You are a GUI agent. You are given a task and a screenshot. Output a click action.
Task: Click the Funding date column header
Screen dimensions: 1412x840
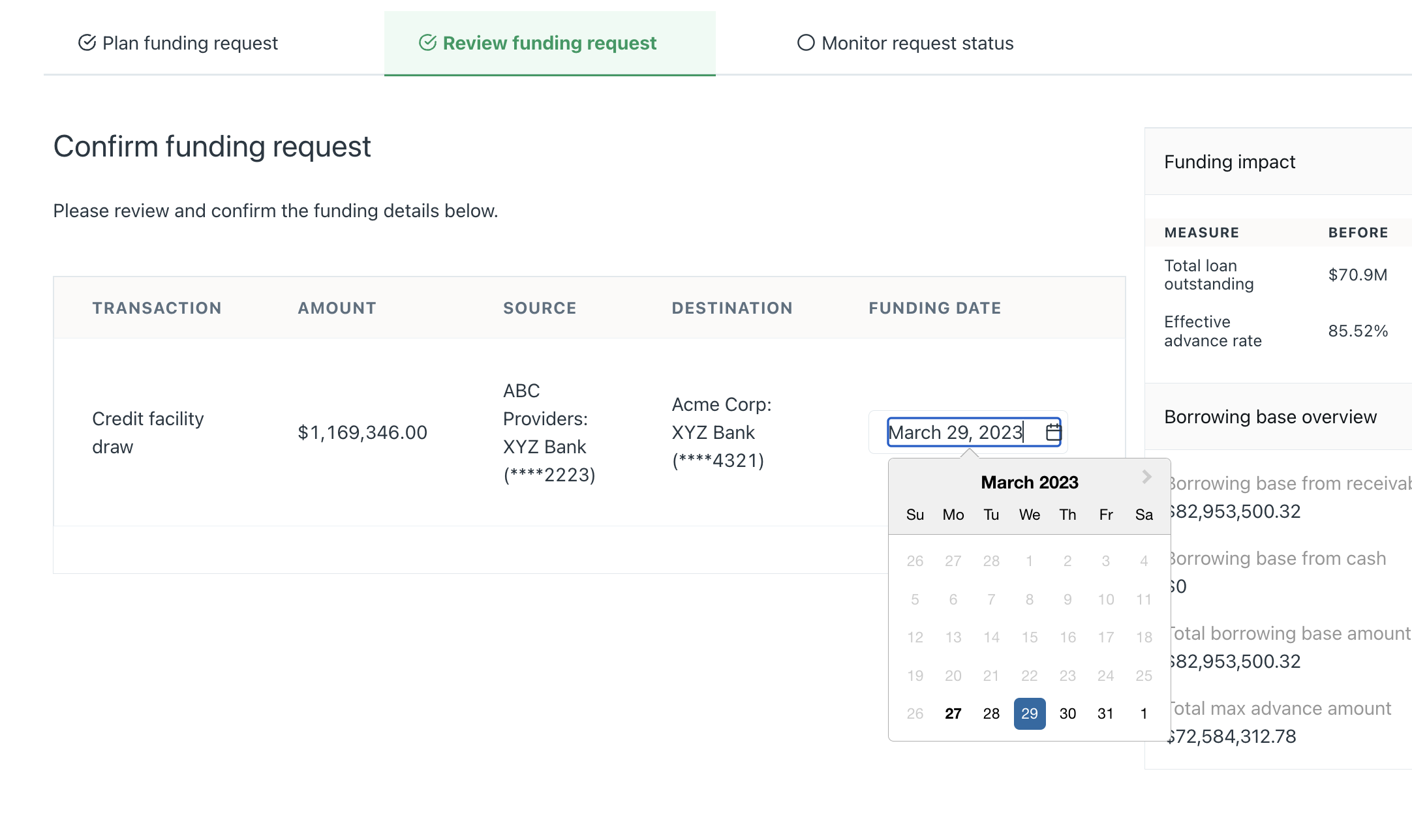934,308
